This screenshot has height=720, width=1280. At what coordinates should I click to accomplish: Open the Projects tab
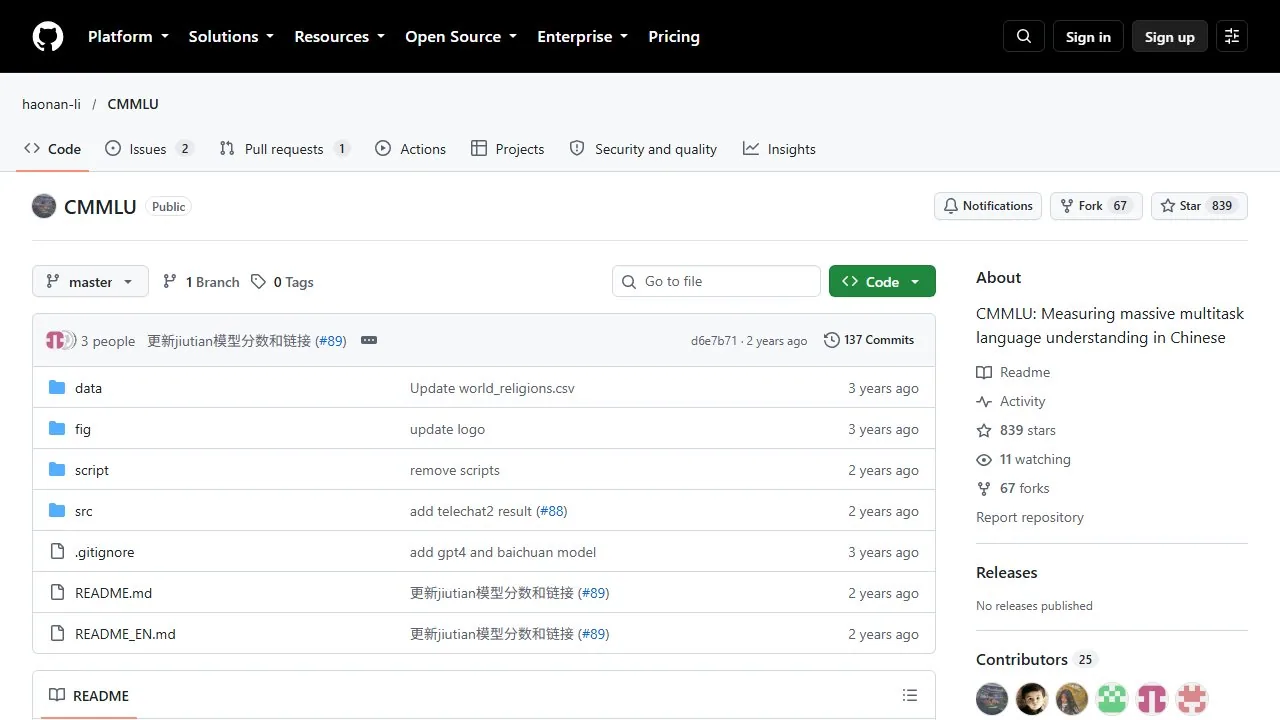(x=507, y=149)
